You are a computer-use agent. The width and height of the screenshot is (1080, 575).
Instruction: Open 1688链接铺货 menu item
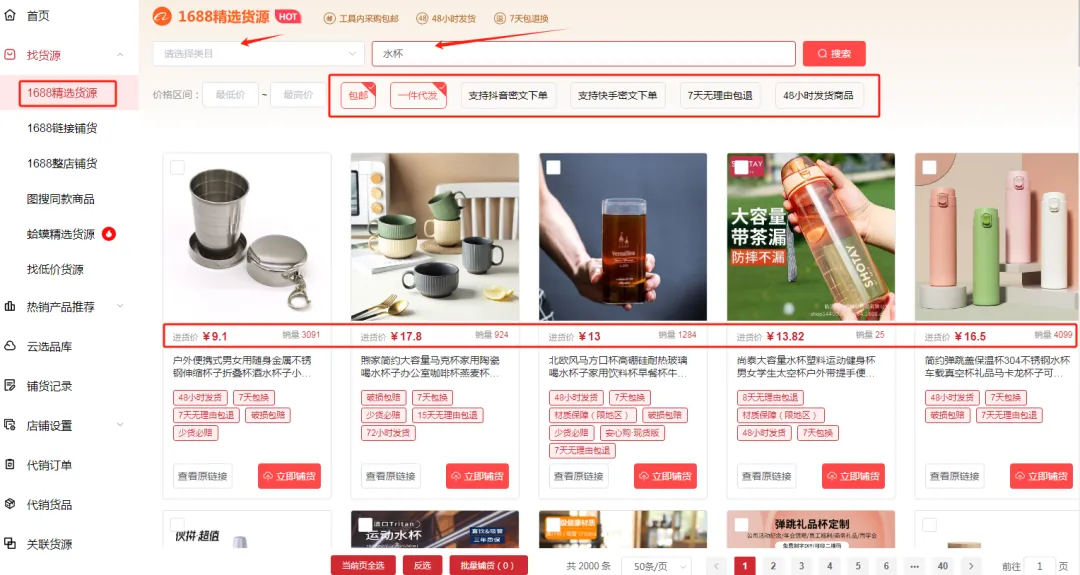click(62, 128)
